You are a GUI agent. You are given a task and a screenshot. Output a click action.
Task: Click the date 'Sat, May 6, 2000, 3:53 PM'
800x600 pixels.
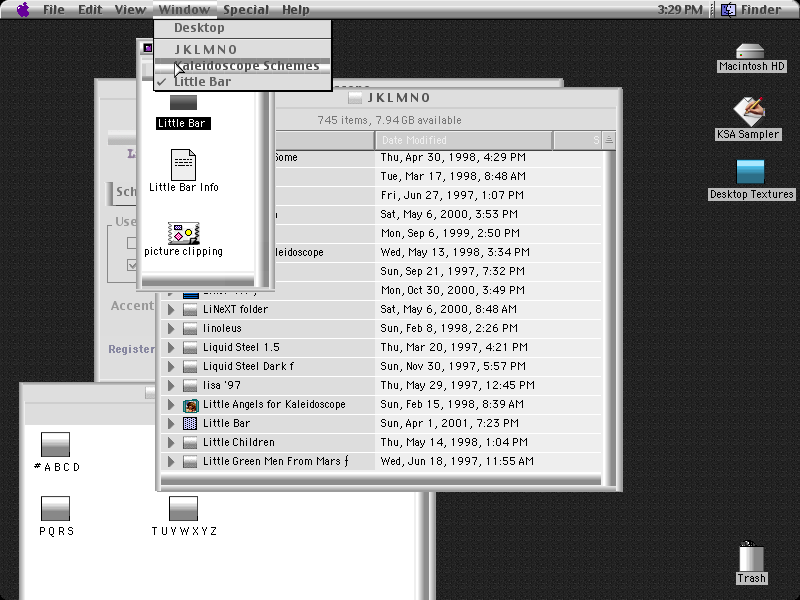pos(449,214)
